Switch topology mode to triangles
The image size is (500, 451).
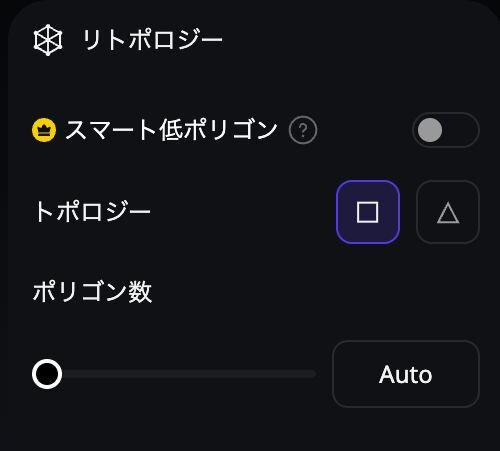click(448, 212)
